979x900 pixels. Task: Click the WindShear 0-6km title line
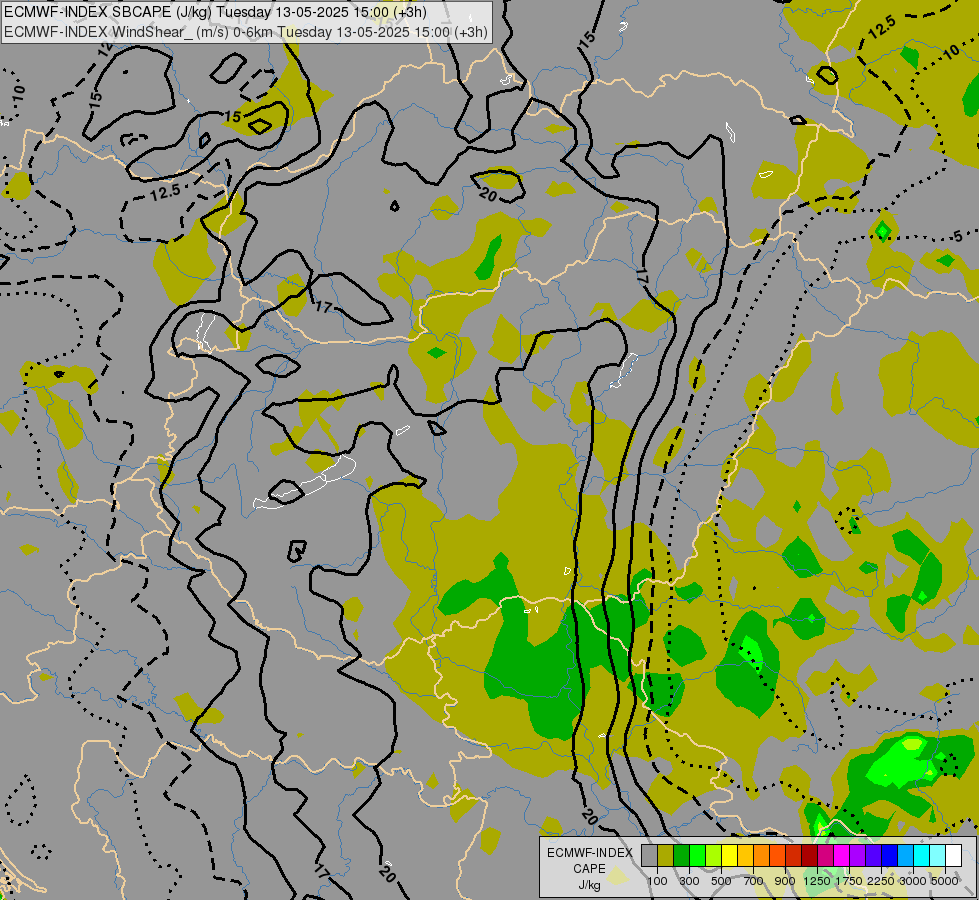point(245,32)
